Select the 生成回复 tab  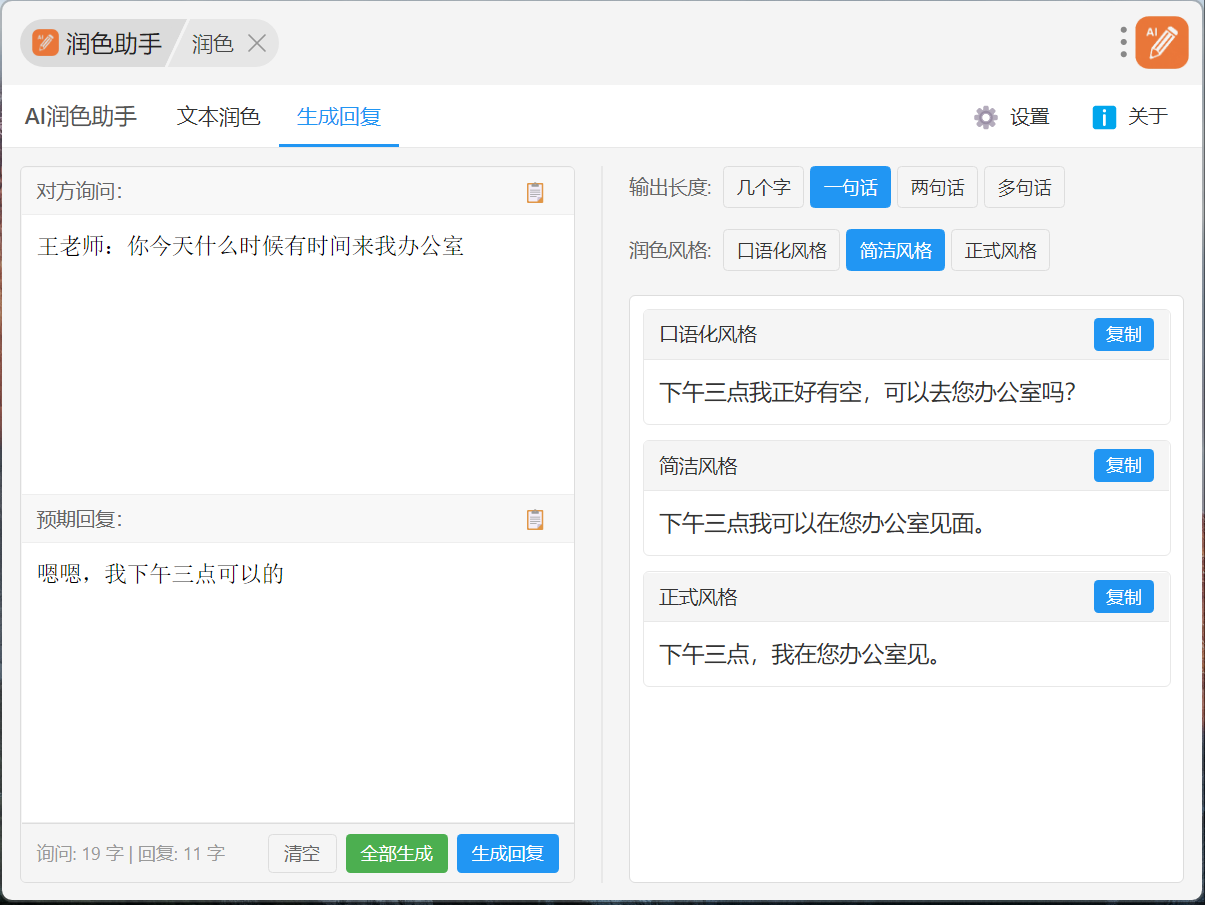point(339,117)
